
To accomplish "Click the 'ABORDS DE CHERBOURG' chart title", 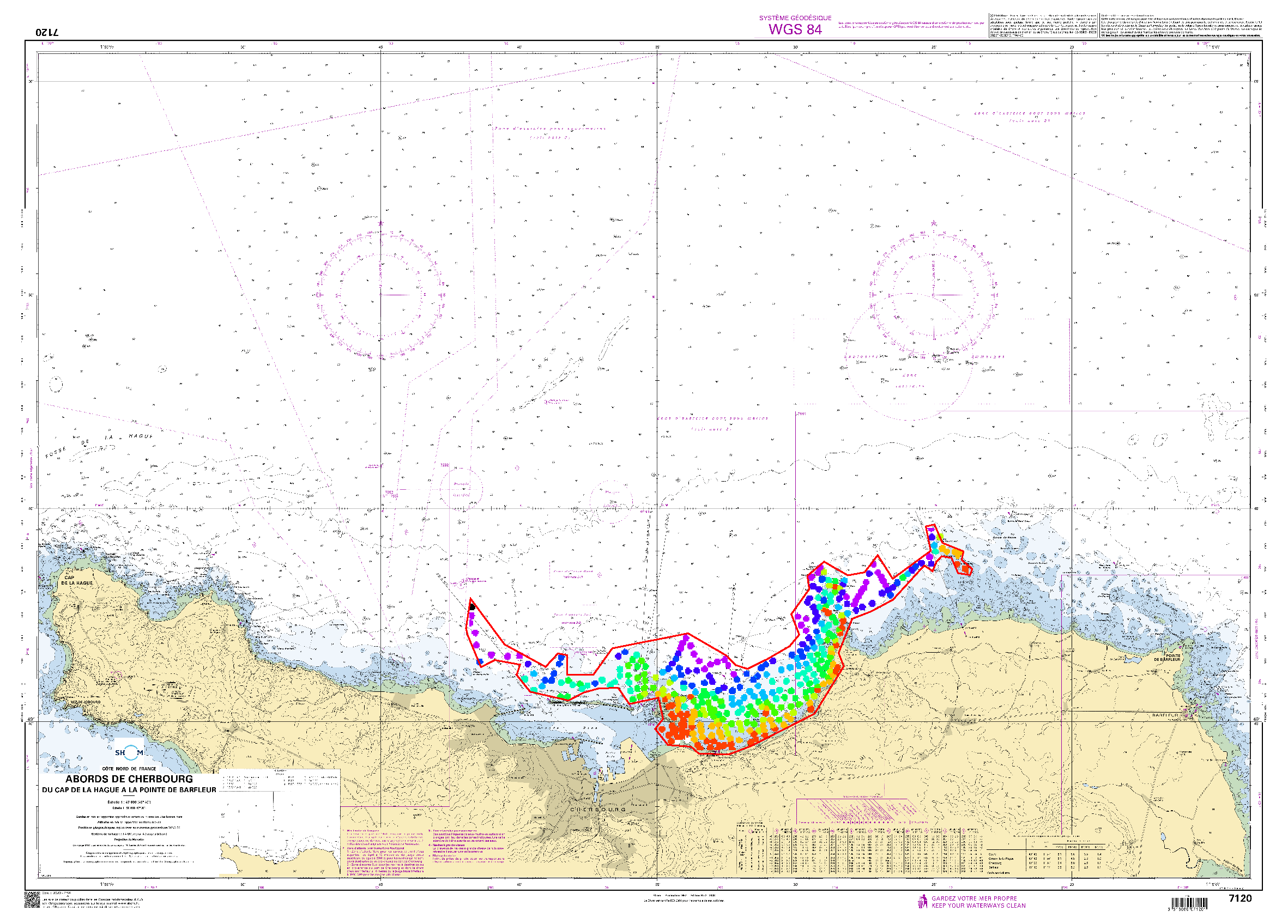I will pyautogui.click(x=129, y=779).
